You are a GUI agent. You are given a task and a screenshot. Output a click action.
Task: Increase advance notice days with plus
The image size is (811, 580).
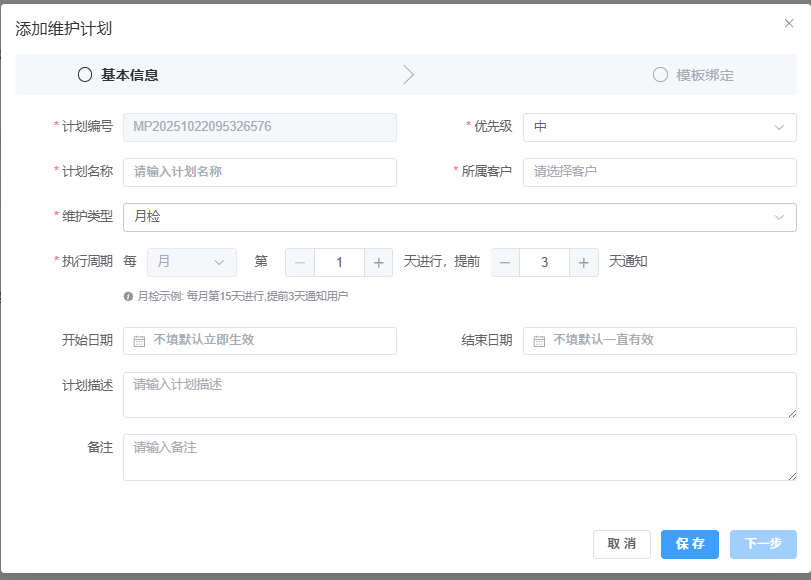click(584, 262)
